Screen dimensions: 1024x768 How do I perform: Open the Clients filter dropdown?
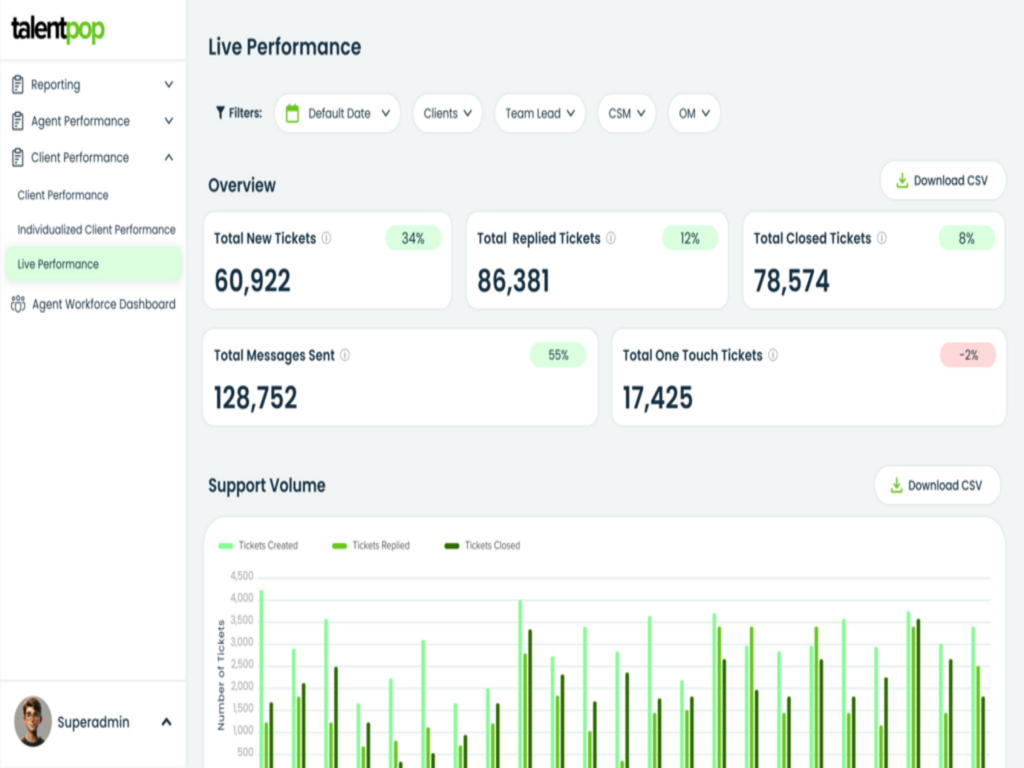point(447,113)
